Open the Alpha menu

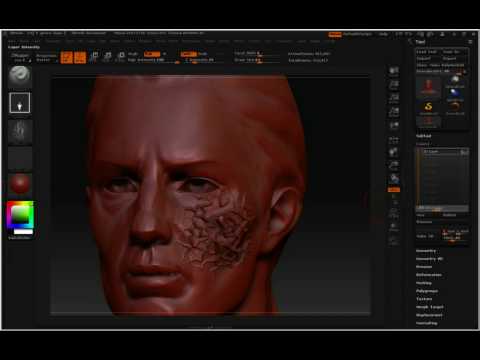click(x=11, y=41)
